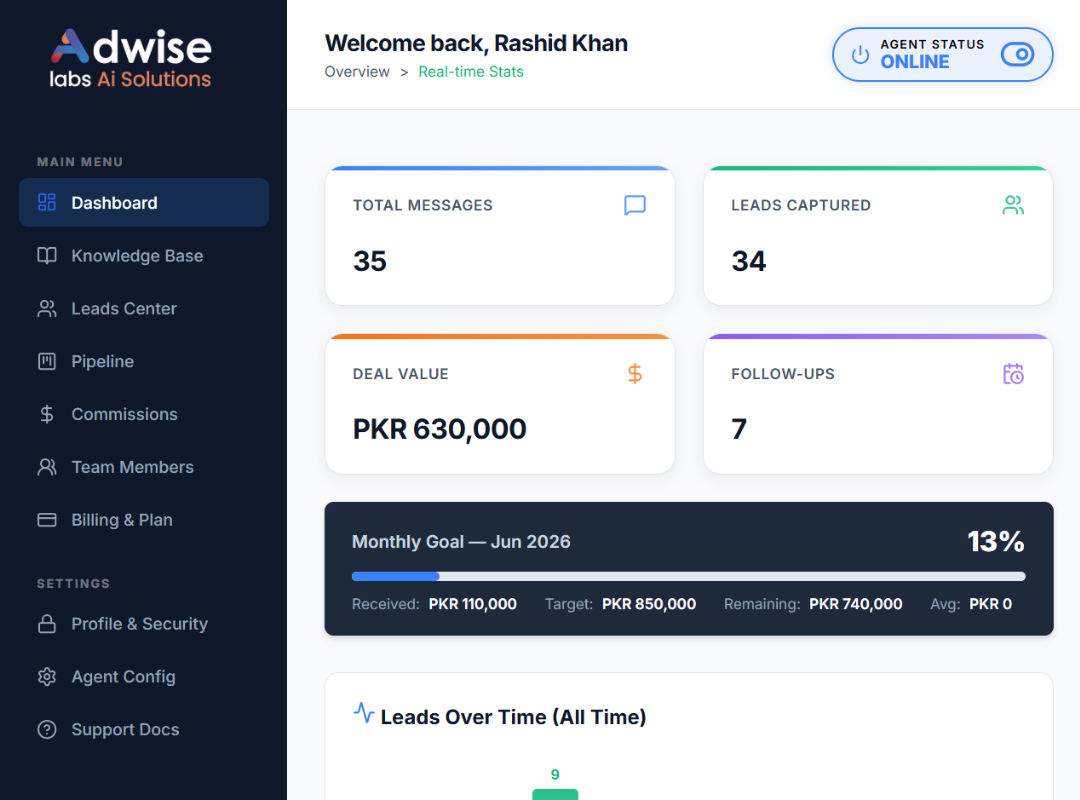Open Team Members page
This screenshot has width=1080, height=800.
point(144,467)
